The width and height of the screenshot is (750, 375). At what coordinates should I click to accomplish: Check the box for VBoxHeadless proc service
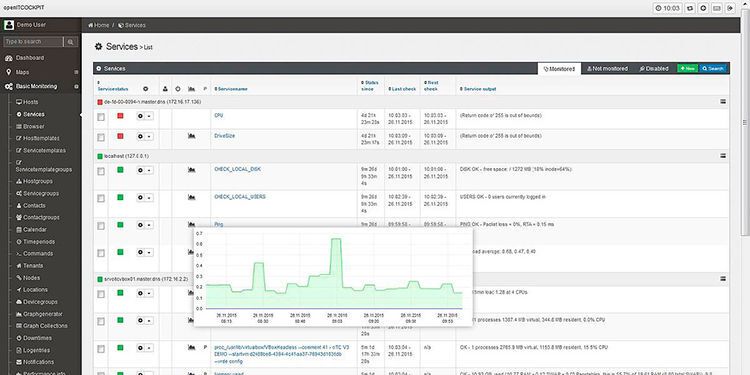tap(101, 349)
